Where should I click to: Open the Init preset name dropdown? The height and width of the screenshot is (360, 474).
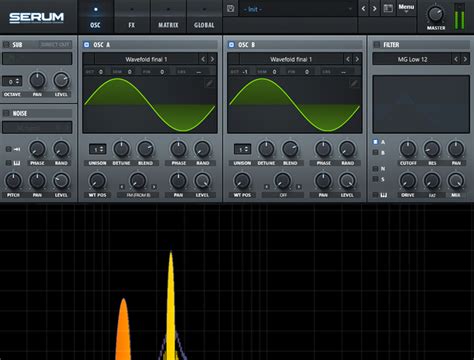click(x=296, y=9)
